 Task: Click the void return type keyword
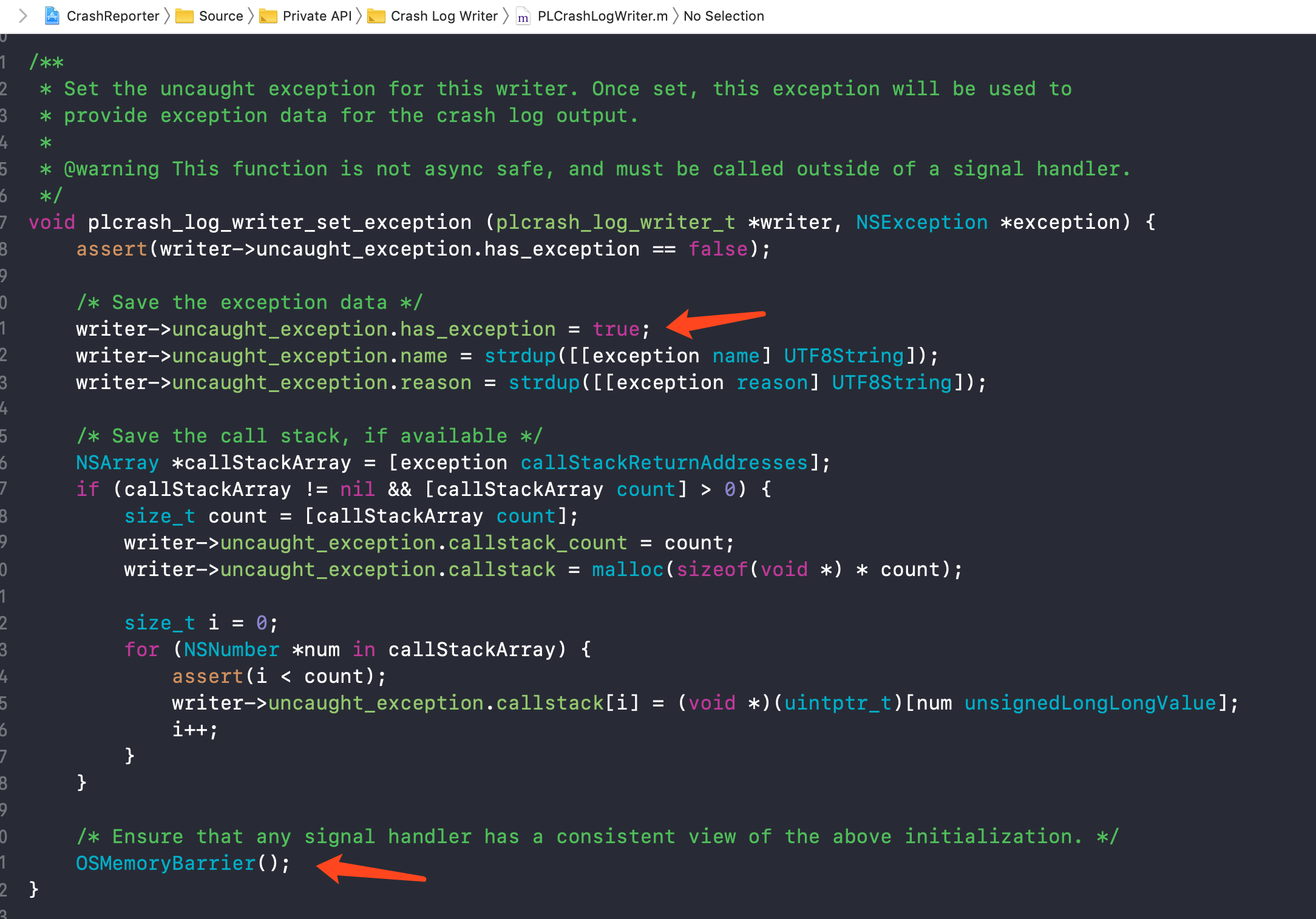[x=52, y=222]
